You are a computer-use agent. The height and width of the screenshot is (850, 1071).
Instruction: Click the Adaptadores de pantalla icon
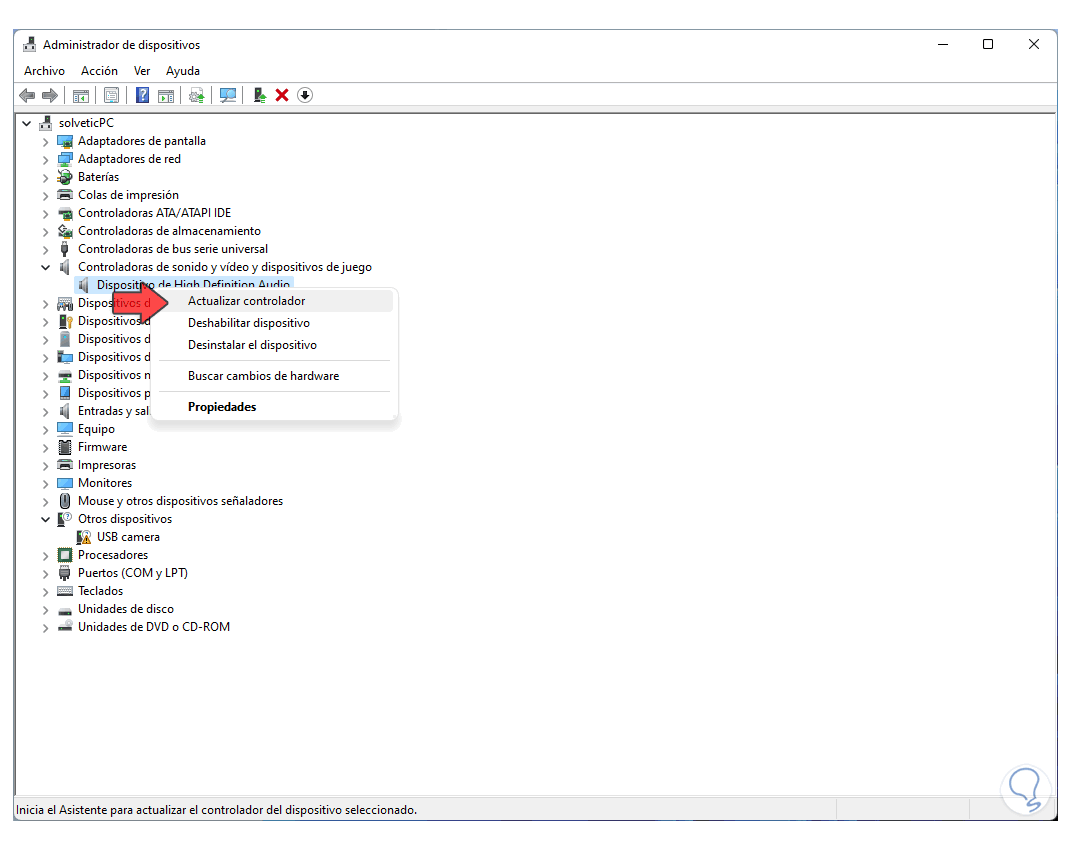(65, 141)
